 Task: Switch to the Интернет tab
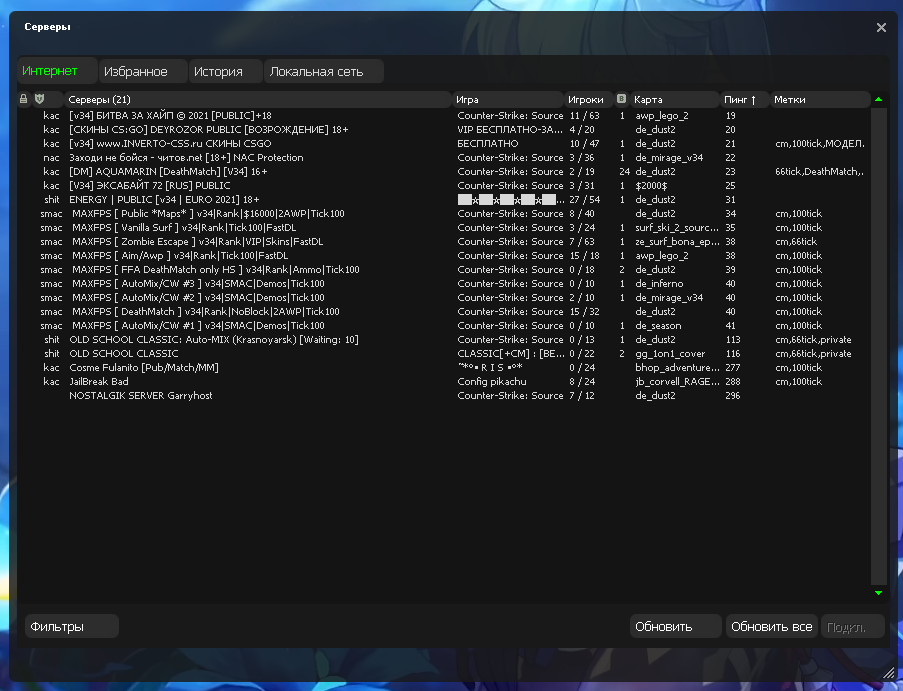pyautogui.click(x=56, y=71)
